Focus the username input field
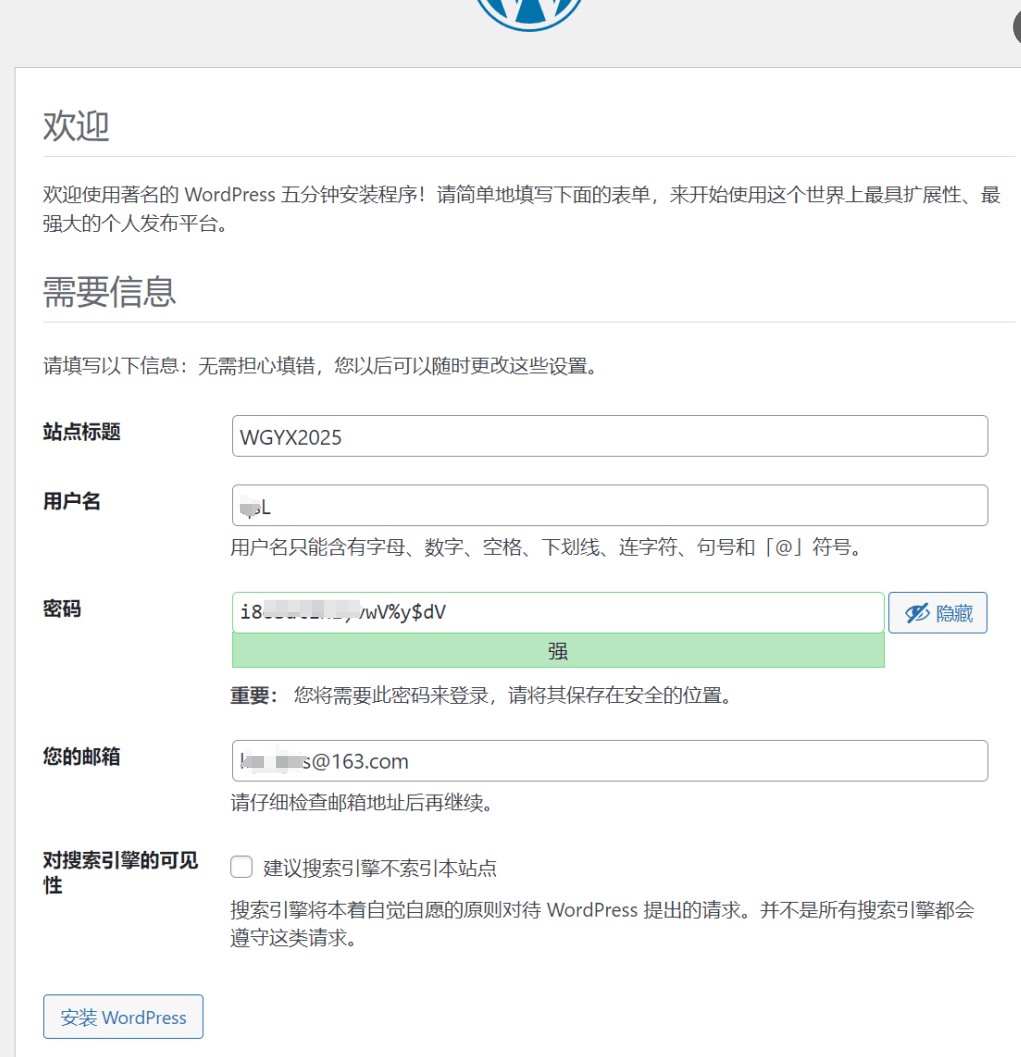 pos(610,506)
